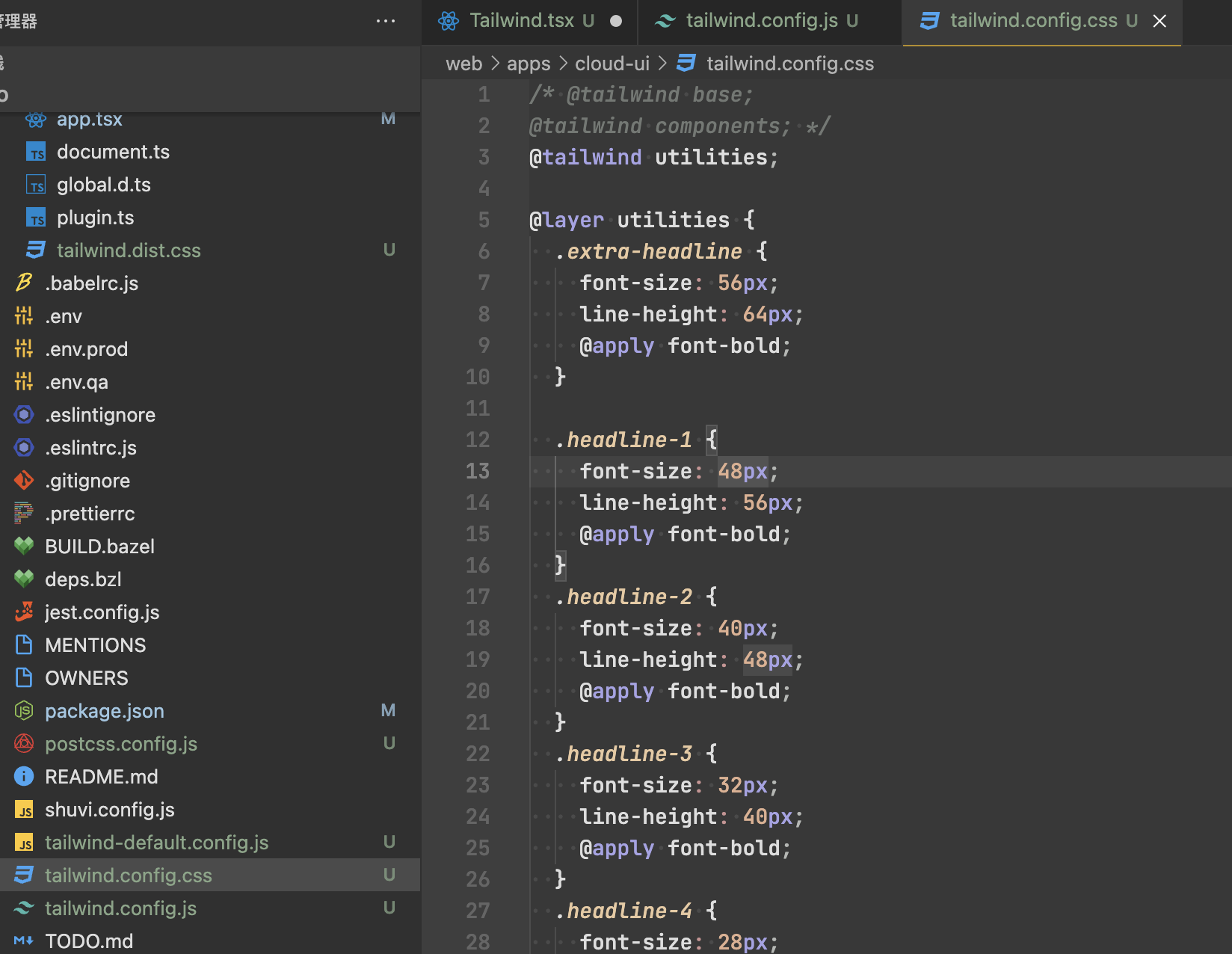Open the More Actions (...) menu
This screenshot has height=954, width=1232.
386,21
